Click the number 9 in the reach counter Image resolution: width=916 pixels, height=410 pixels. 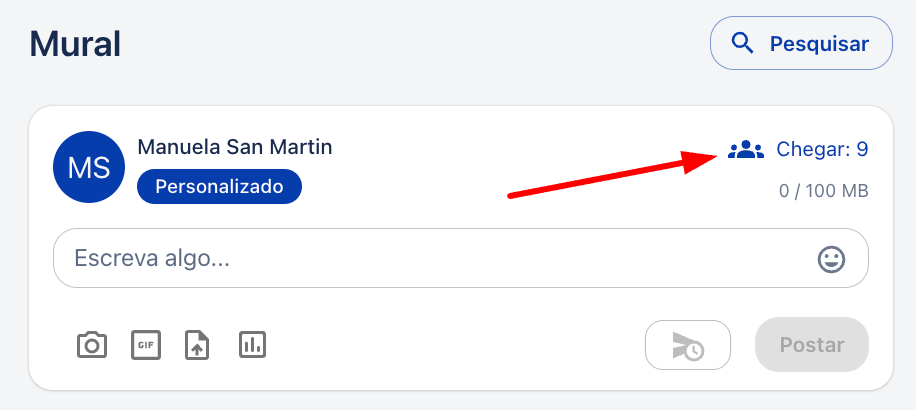point(862,150)
